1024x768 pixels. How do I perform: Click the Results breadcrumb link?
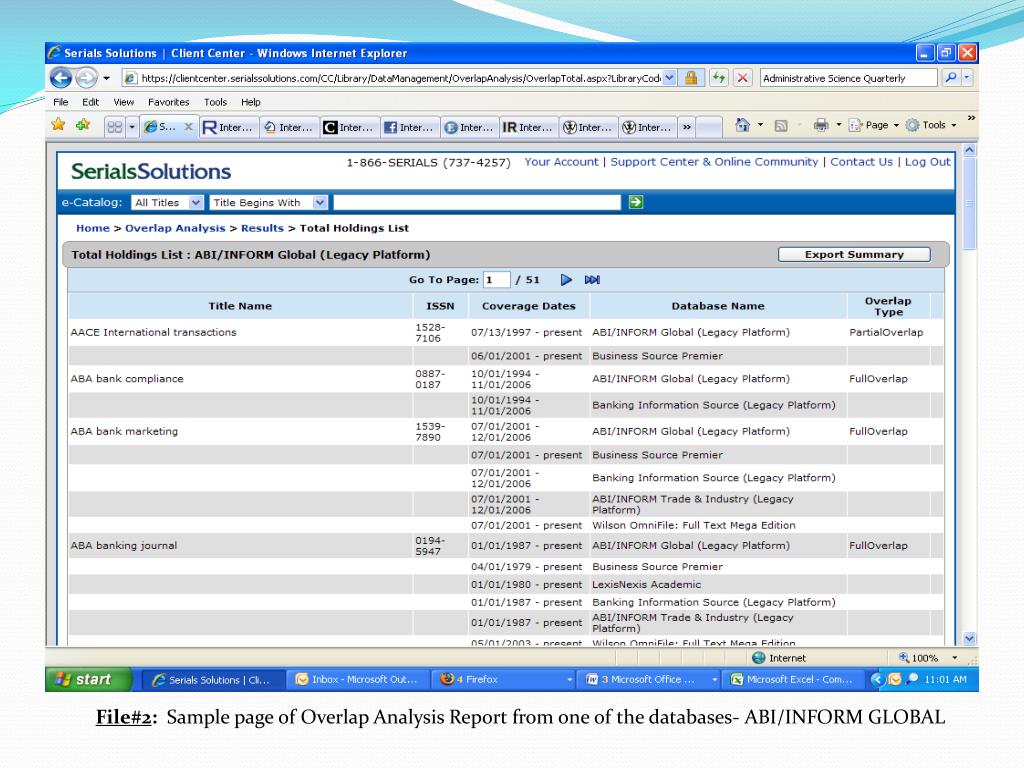(x=263, y=228)
